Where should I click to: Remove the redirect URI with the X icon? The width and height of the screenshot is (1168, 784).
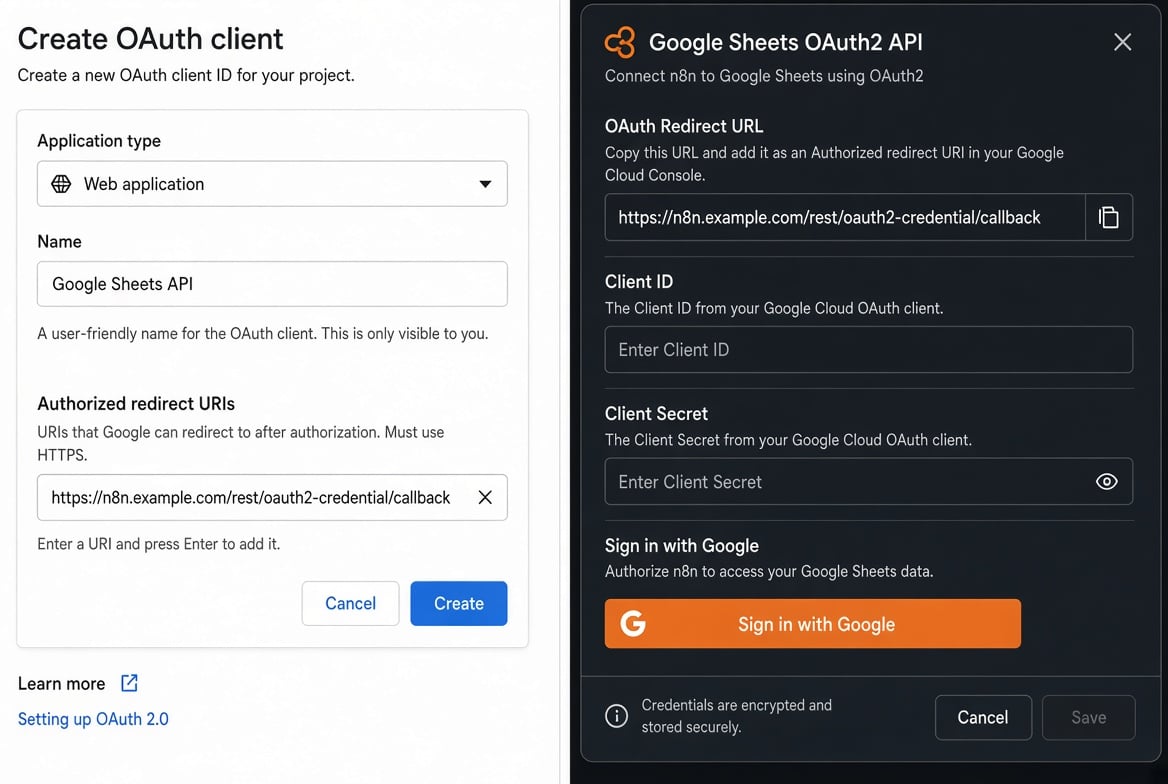point(485,497)
